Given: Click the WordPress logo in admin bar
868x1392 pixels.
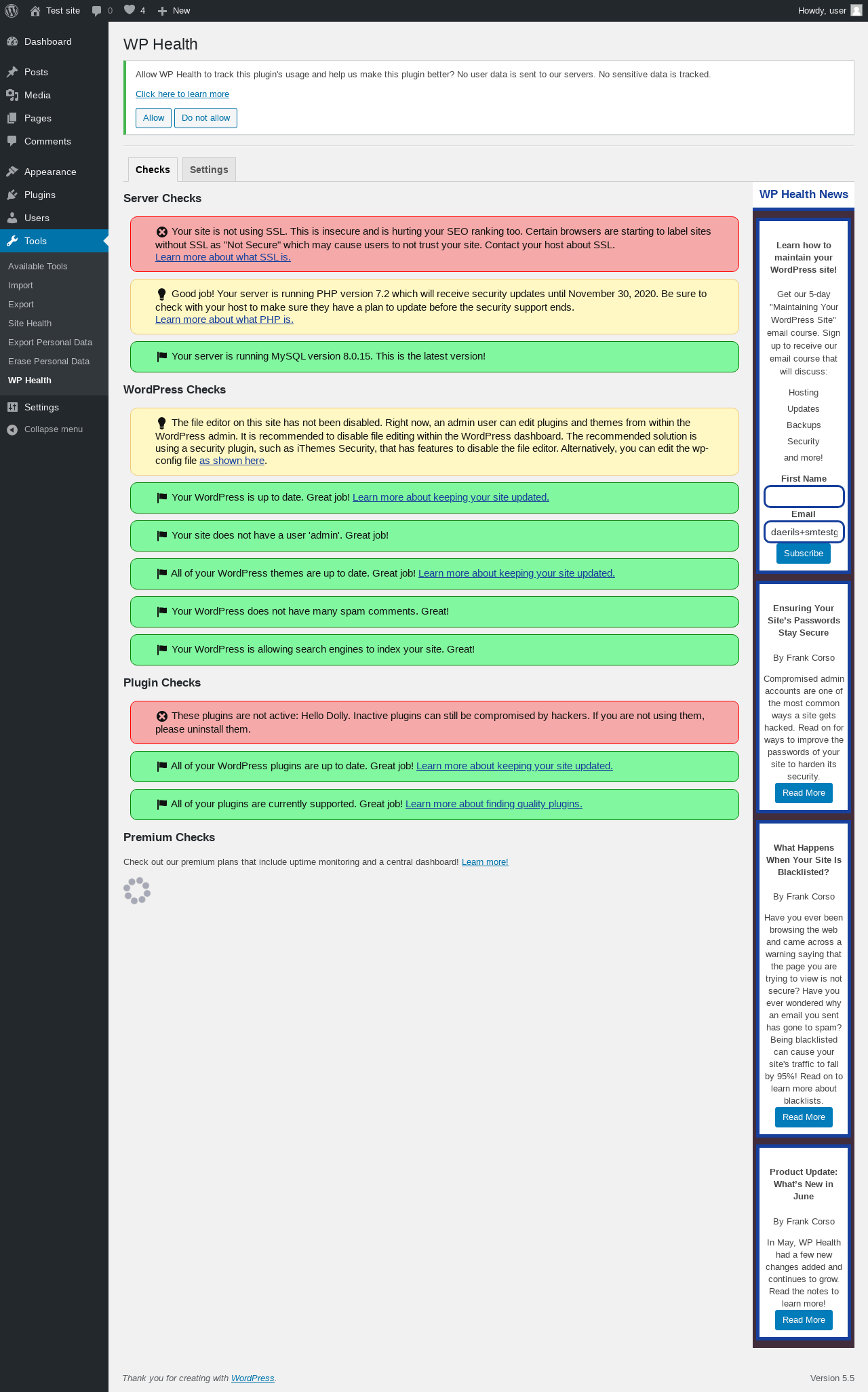Looking at the screenshot, I should pyautogui.click(x=12, y=11).
